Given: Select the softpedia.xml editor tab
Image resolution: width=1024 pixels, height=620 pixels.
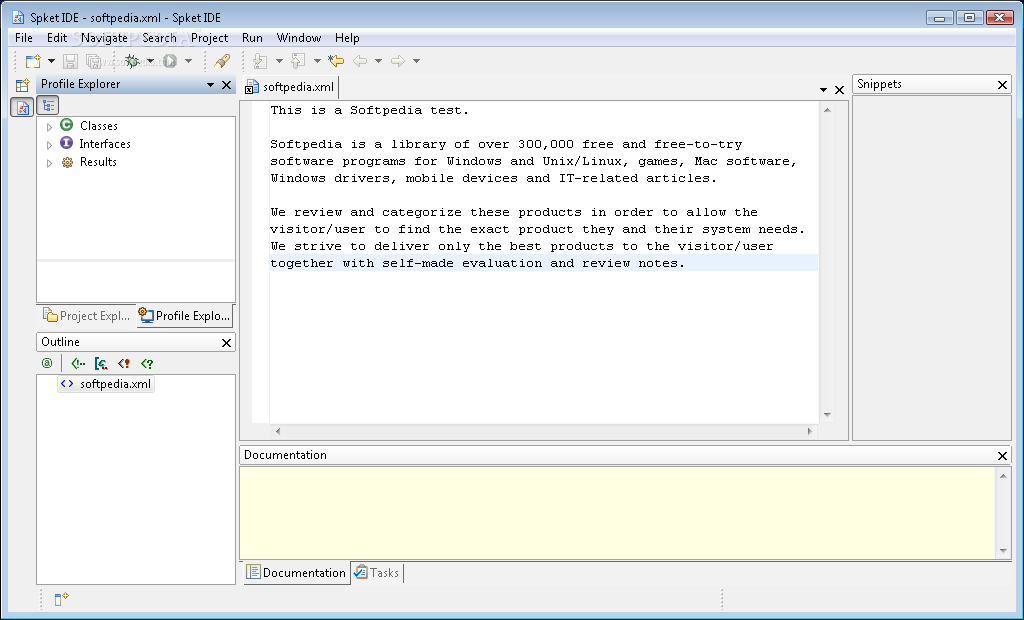Looking at the screenshot, I should click(x=290, y=87).
